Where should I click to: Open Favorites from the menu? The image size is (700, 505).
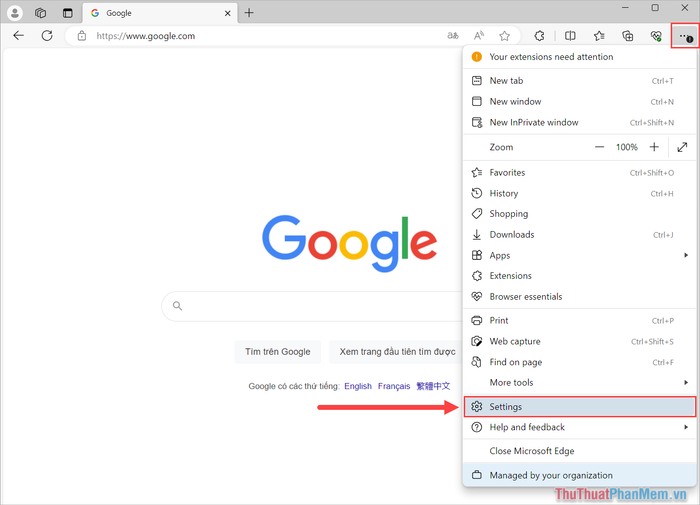coord(579,173)
